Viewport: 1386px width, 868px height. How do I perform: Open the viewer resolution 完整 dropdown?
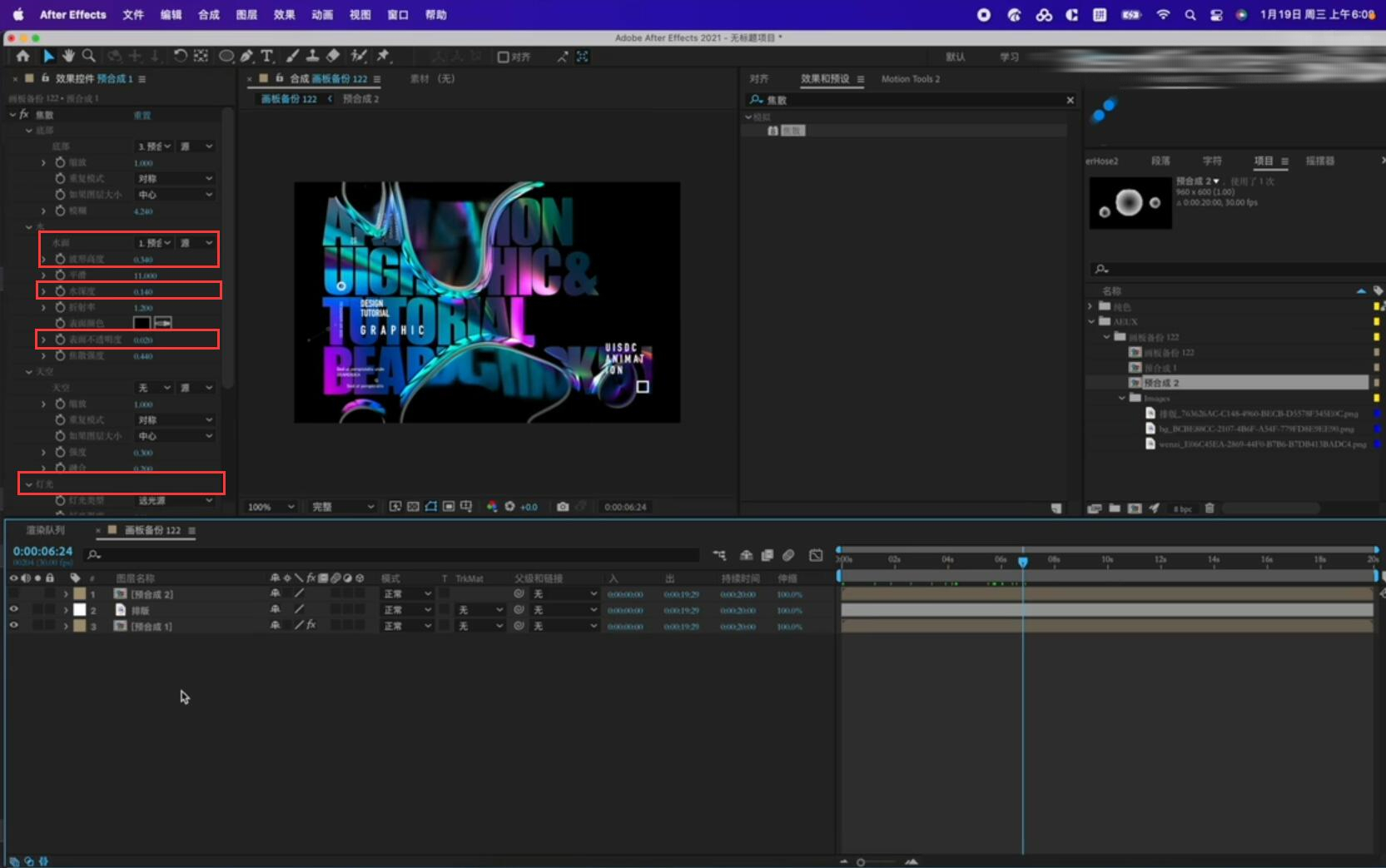(342, 506)
